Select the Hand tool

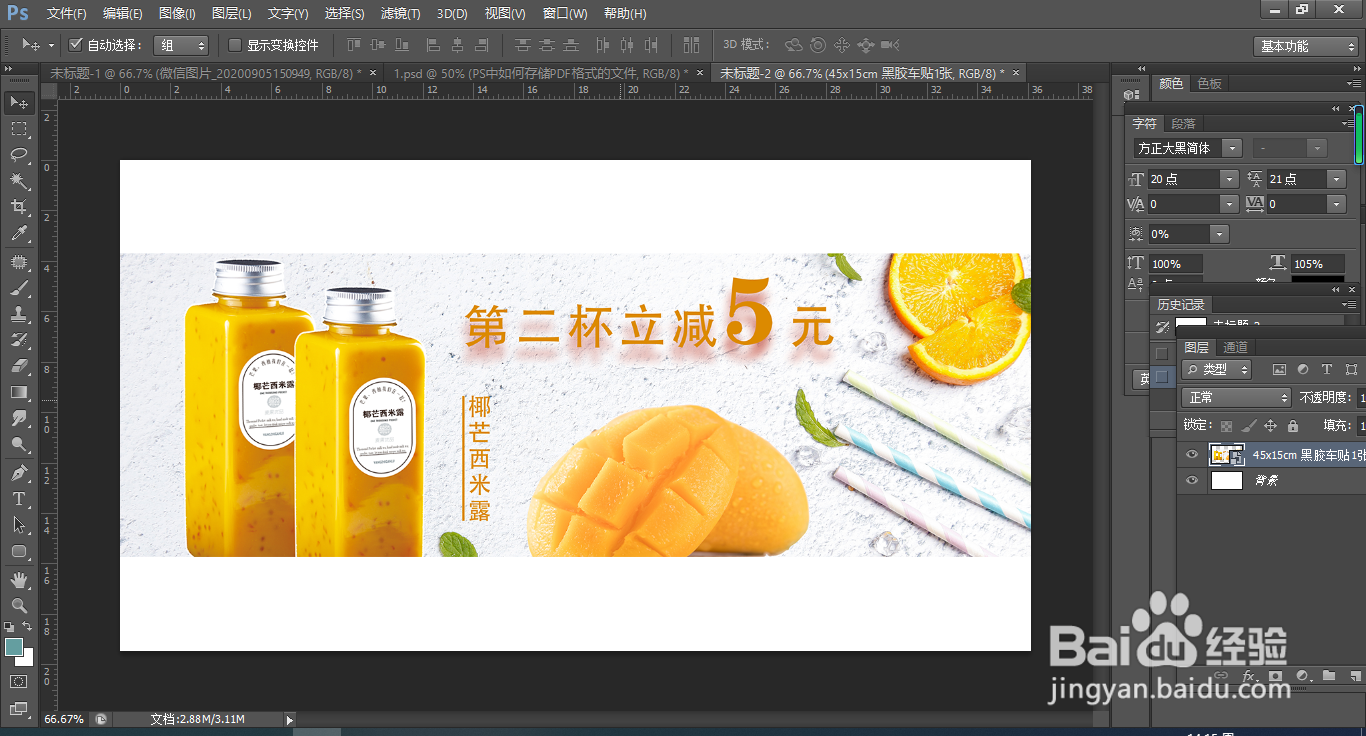[20, 578]
